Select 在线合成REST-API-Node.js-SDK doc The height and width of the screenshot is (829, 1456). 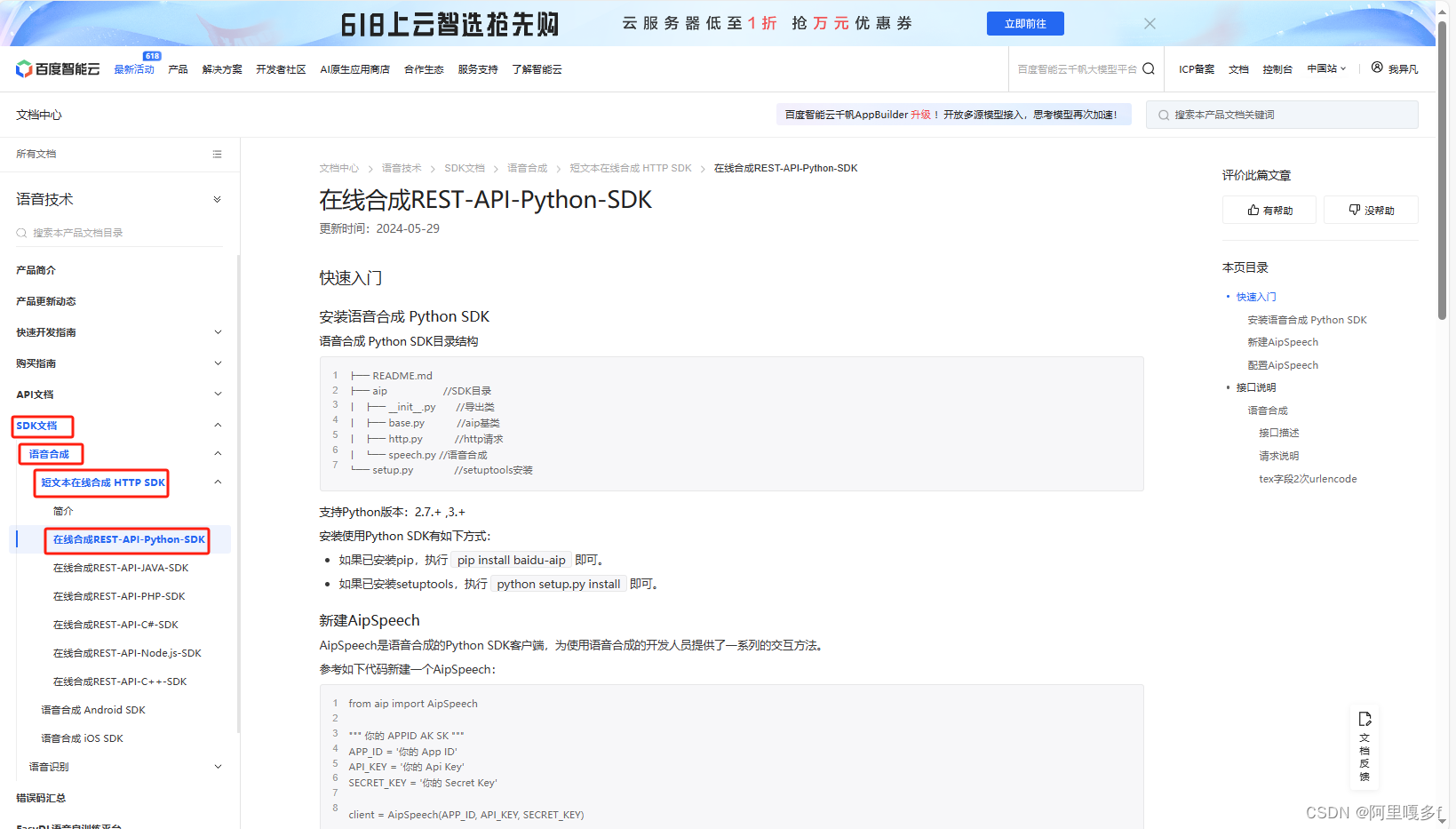127,653
